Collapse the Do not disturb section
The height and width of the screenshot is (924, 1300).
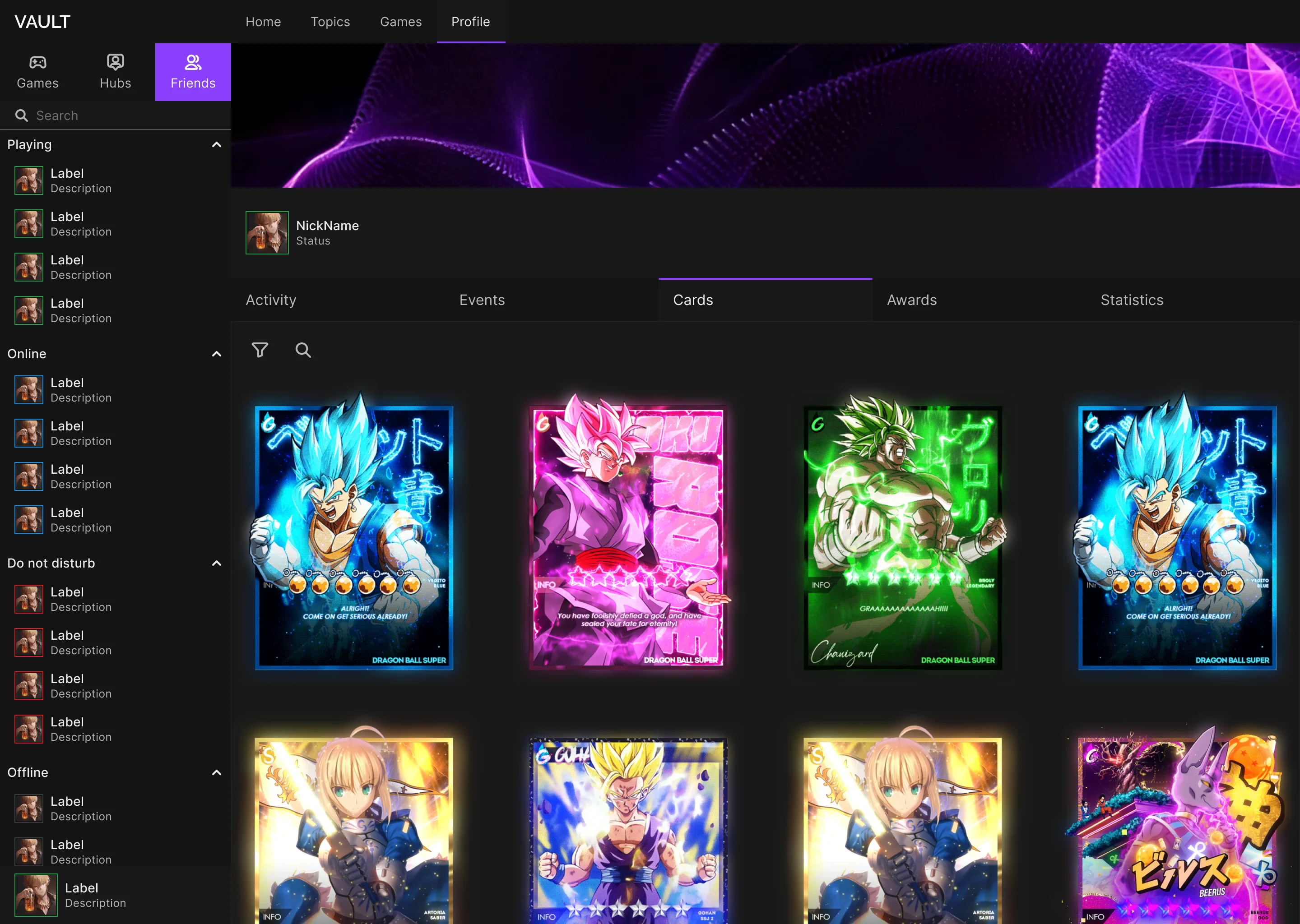pyautogui.click(x=216, y=563)
